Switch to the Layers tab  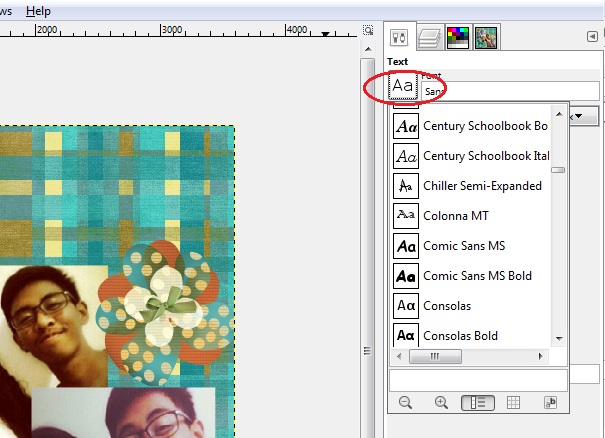click(429, 38)
